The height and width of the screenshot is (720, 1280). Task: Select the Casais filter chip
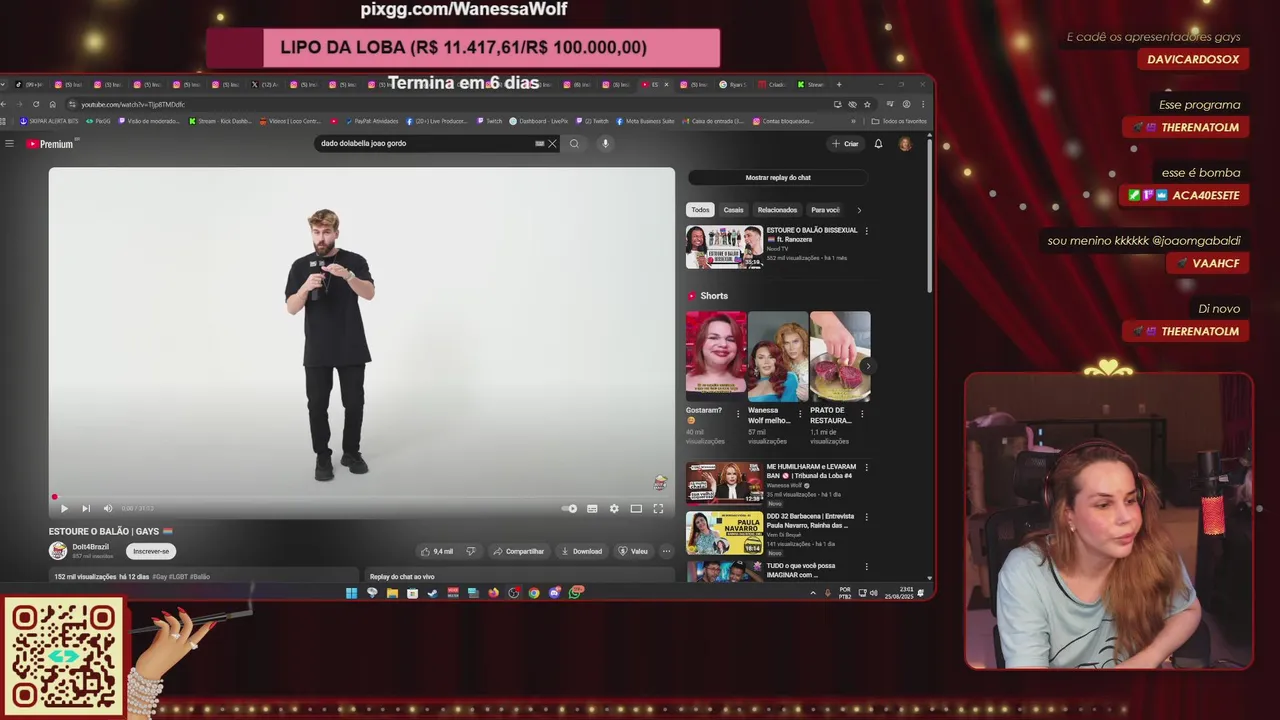pos(734,210)
